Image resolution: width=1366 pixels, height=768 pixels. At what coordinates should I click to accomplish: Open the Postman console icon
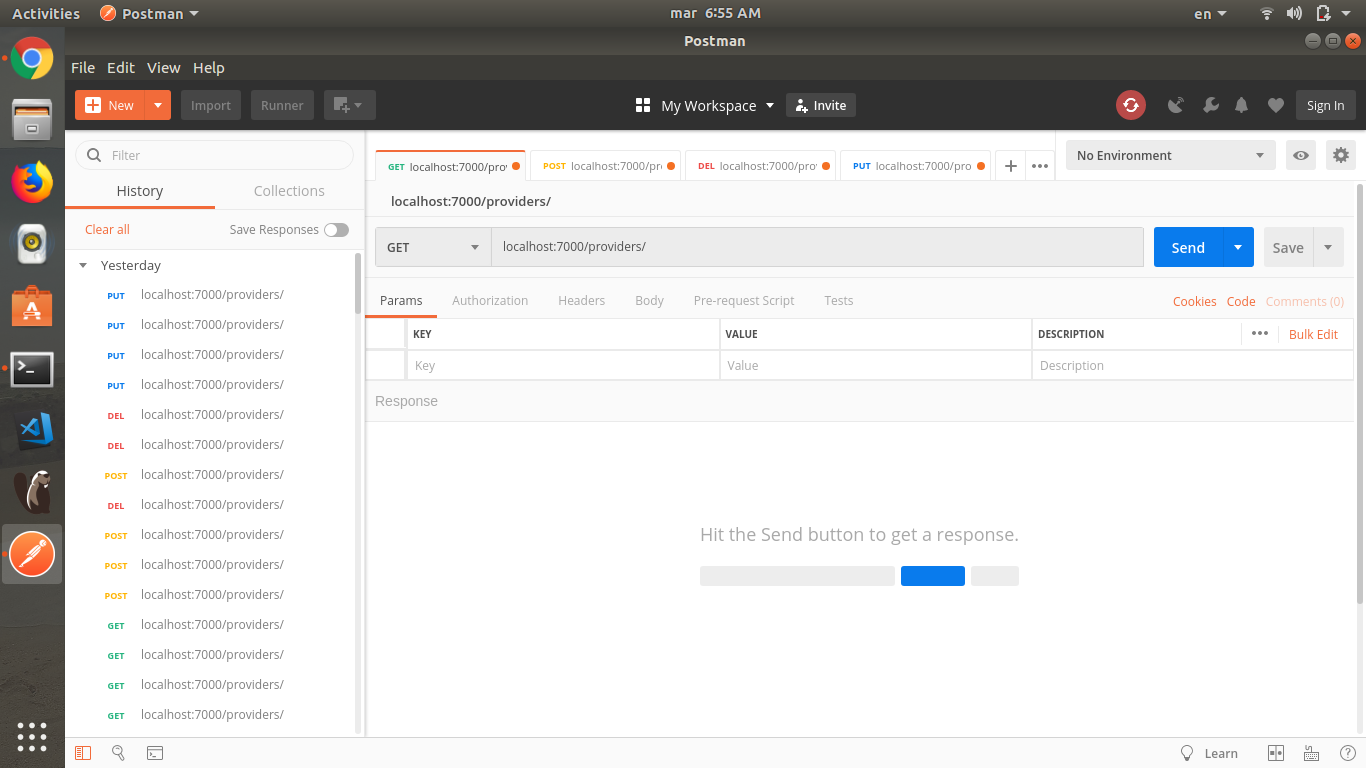coord(155,753)
